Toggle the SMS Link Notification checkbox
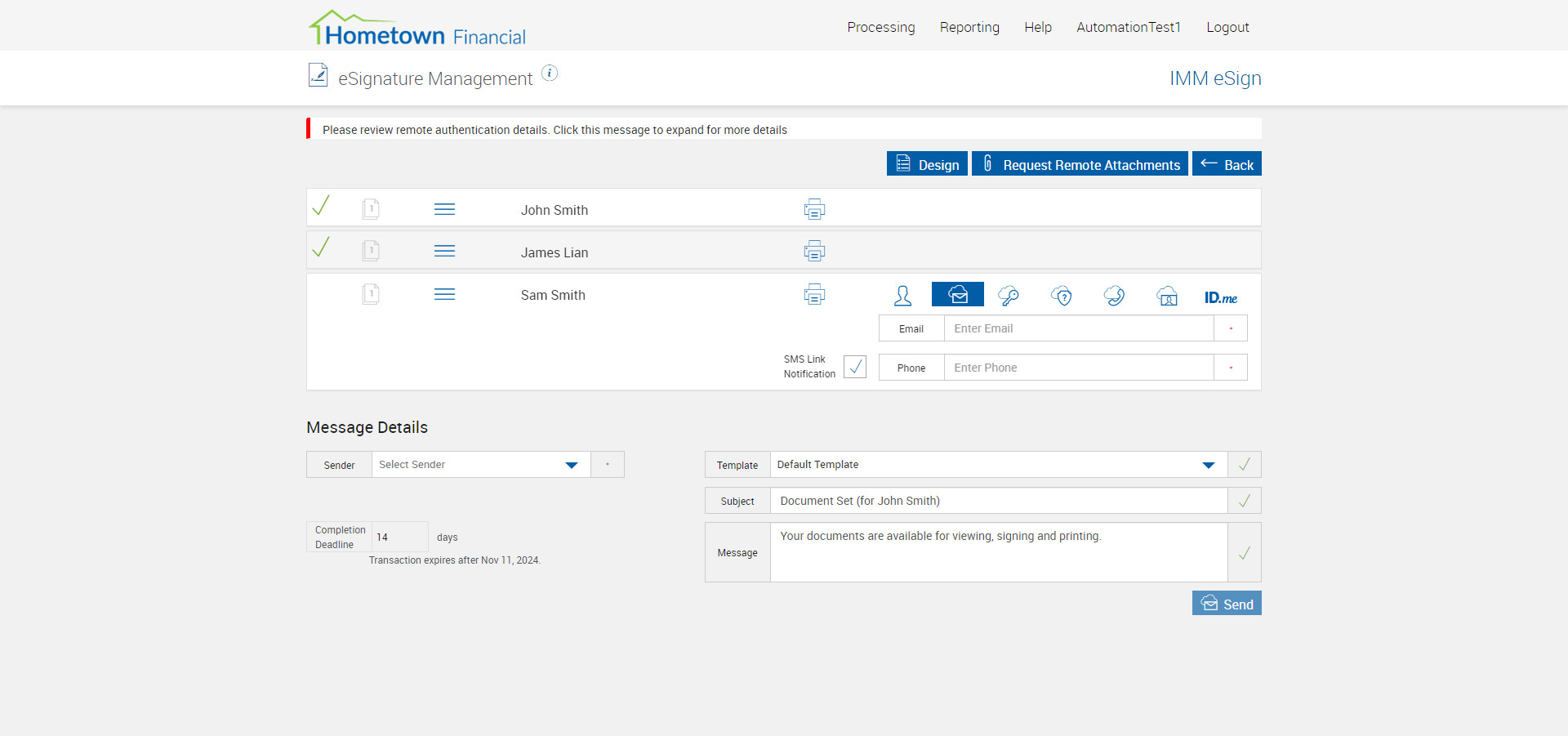Image resolution: width=1568 pixels, height=736 pixels. 855,367
